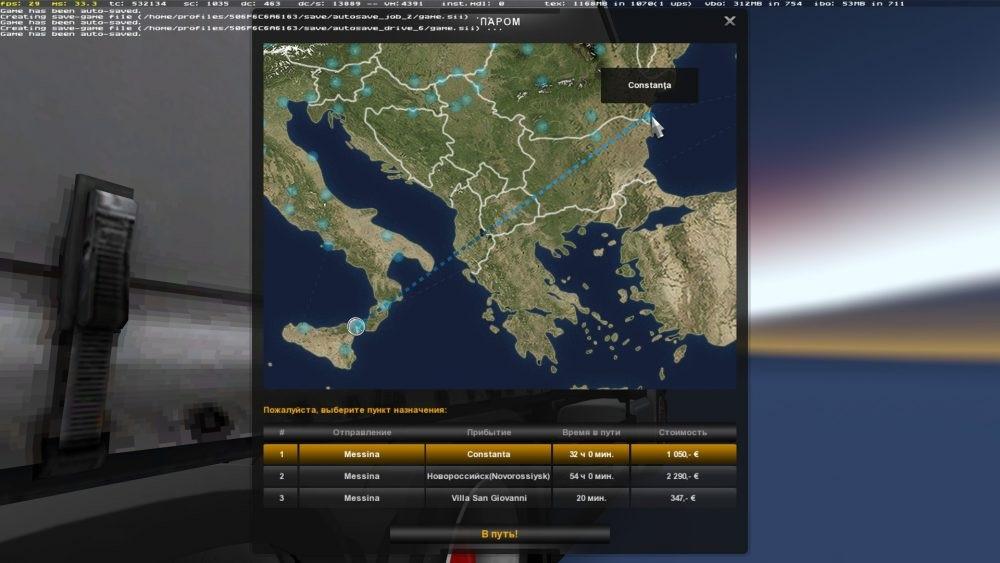Click the 347 € price cell
Screen dimensions: 1000x563
[x=683, y=498]
